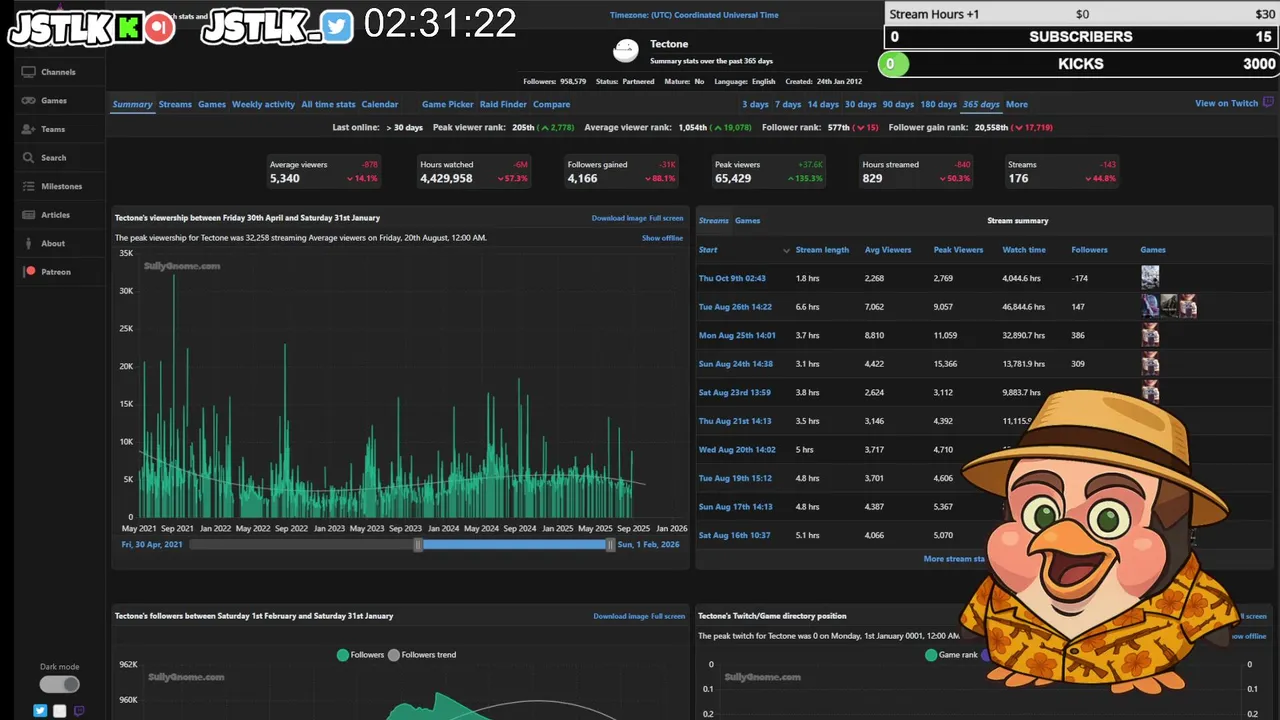Toggle the Game rank legend series
Screen dimensions: 1280x720
pos(951,655)
